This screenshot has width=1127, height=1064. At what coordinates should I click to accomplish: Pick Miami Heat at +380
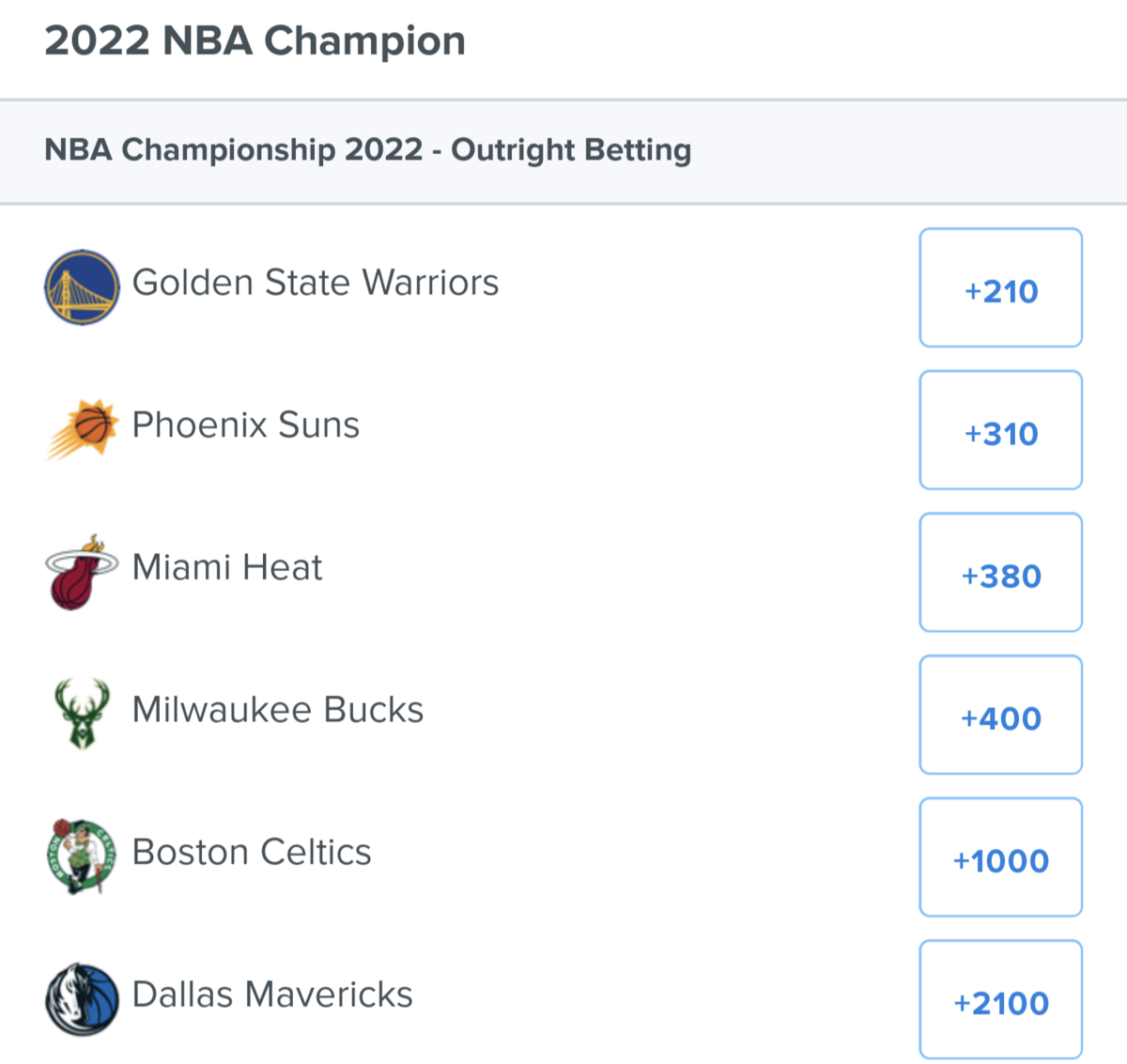(1000, 573)
